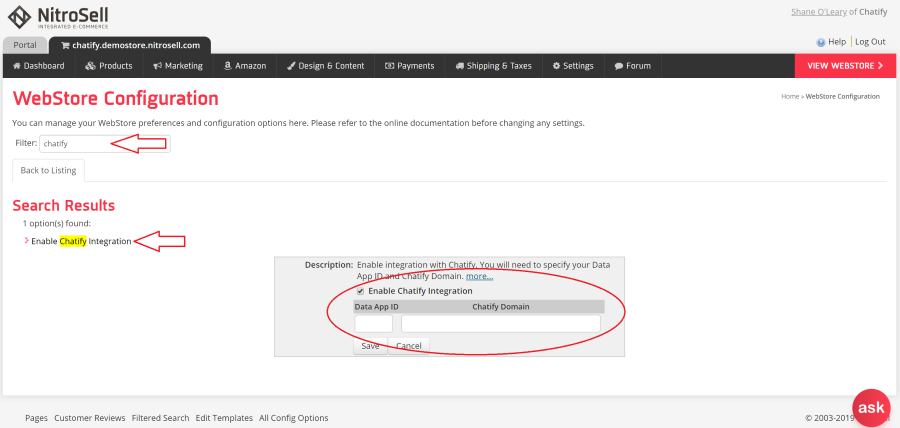Switch to the Portal tab
The width and height of the screenshot is (900, 428).
[x=25, y=45]
